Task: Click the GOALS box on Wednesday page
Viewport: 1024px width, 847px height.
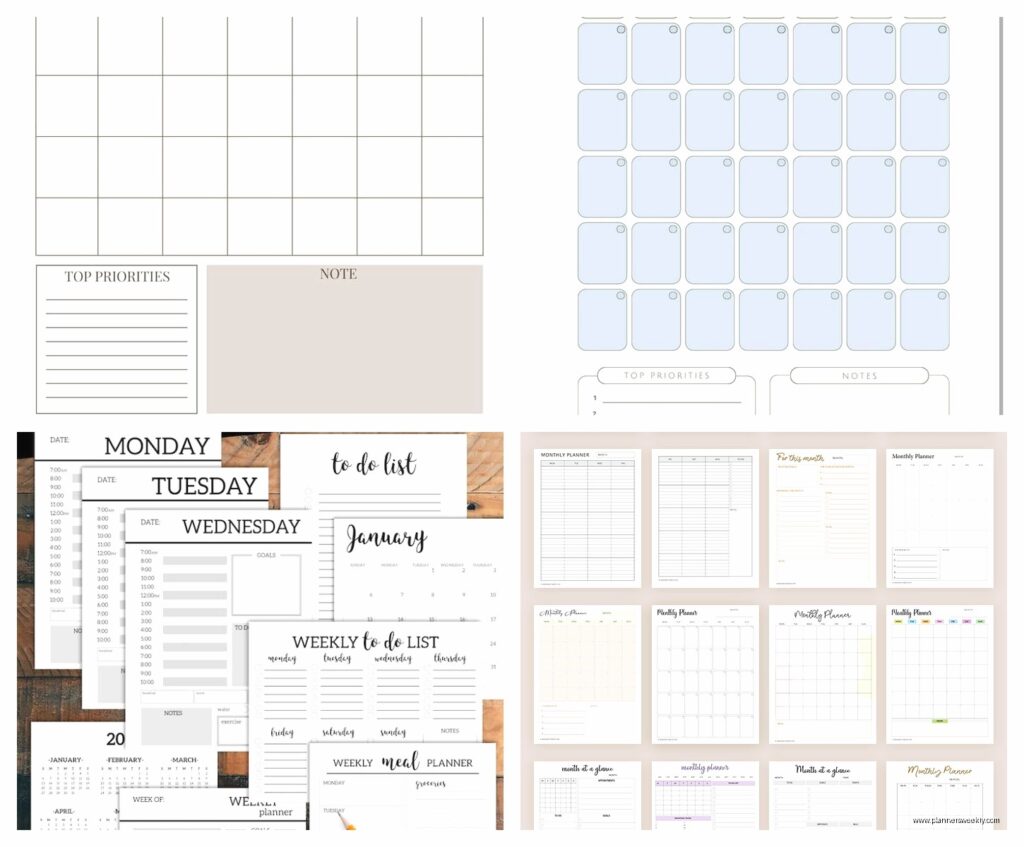Action: coord(266,583)
